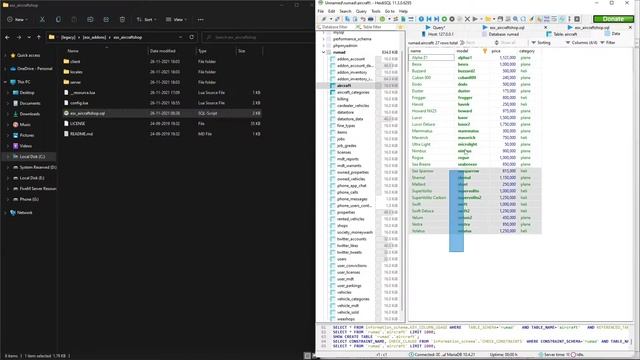
Task: Click the Table filter input field
Action: (375, 27)
